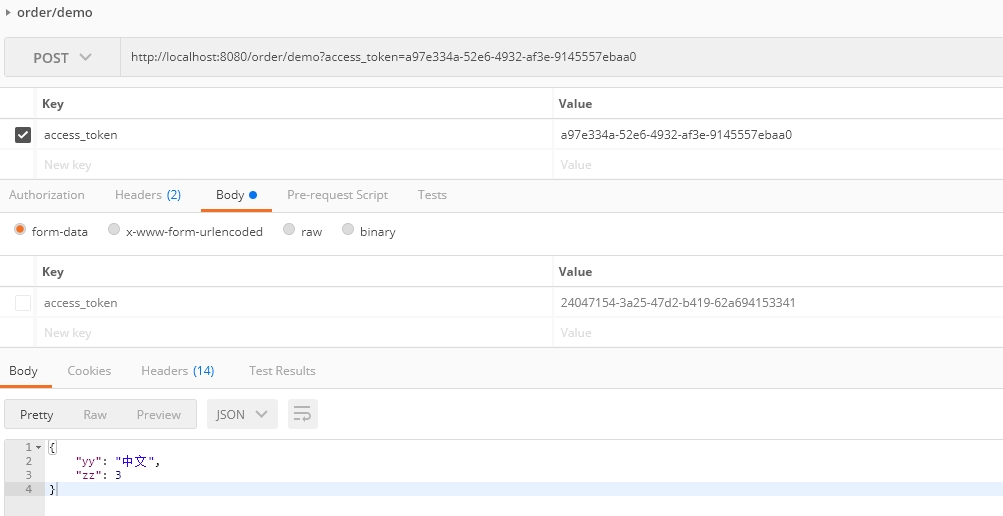Click the access_token key in query params
1003x516 pixels.
pyautogui.click(x=81, y=135)
